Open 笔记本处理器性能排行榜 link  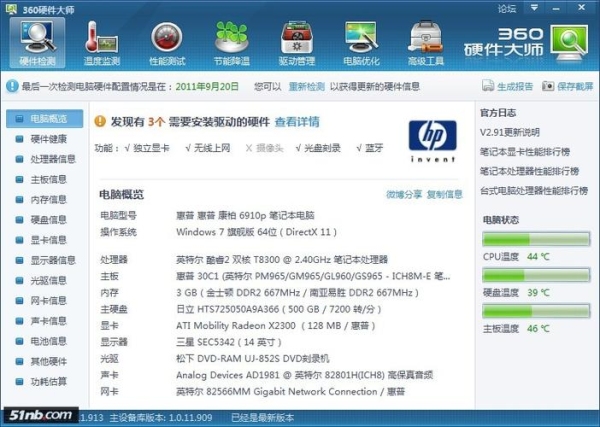(530, 171)
